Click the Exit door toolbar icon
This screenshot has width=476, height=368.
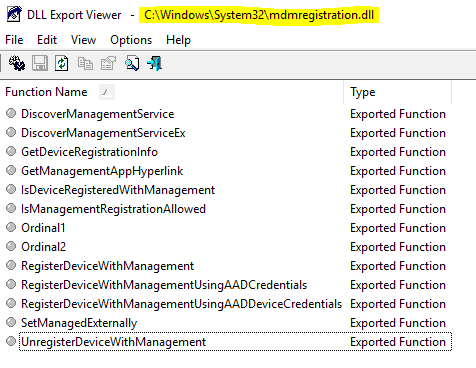tap(154, 63)
